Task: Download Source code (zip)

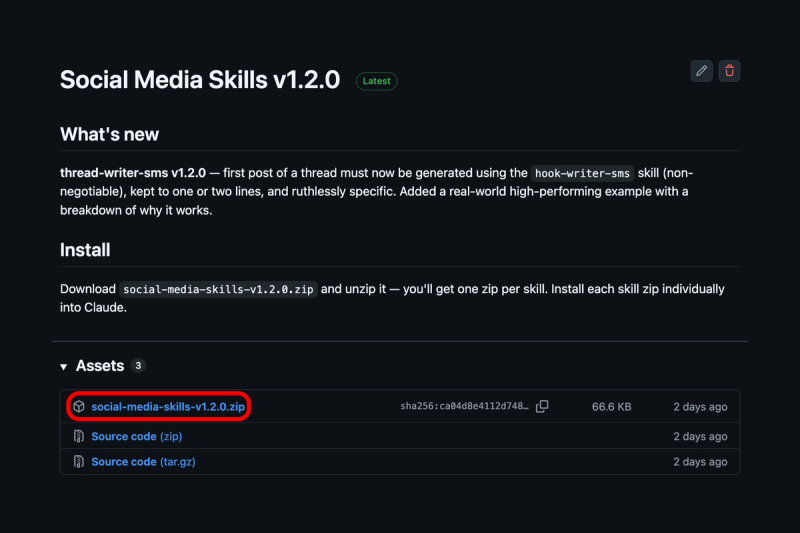Action: coord(137,436)
